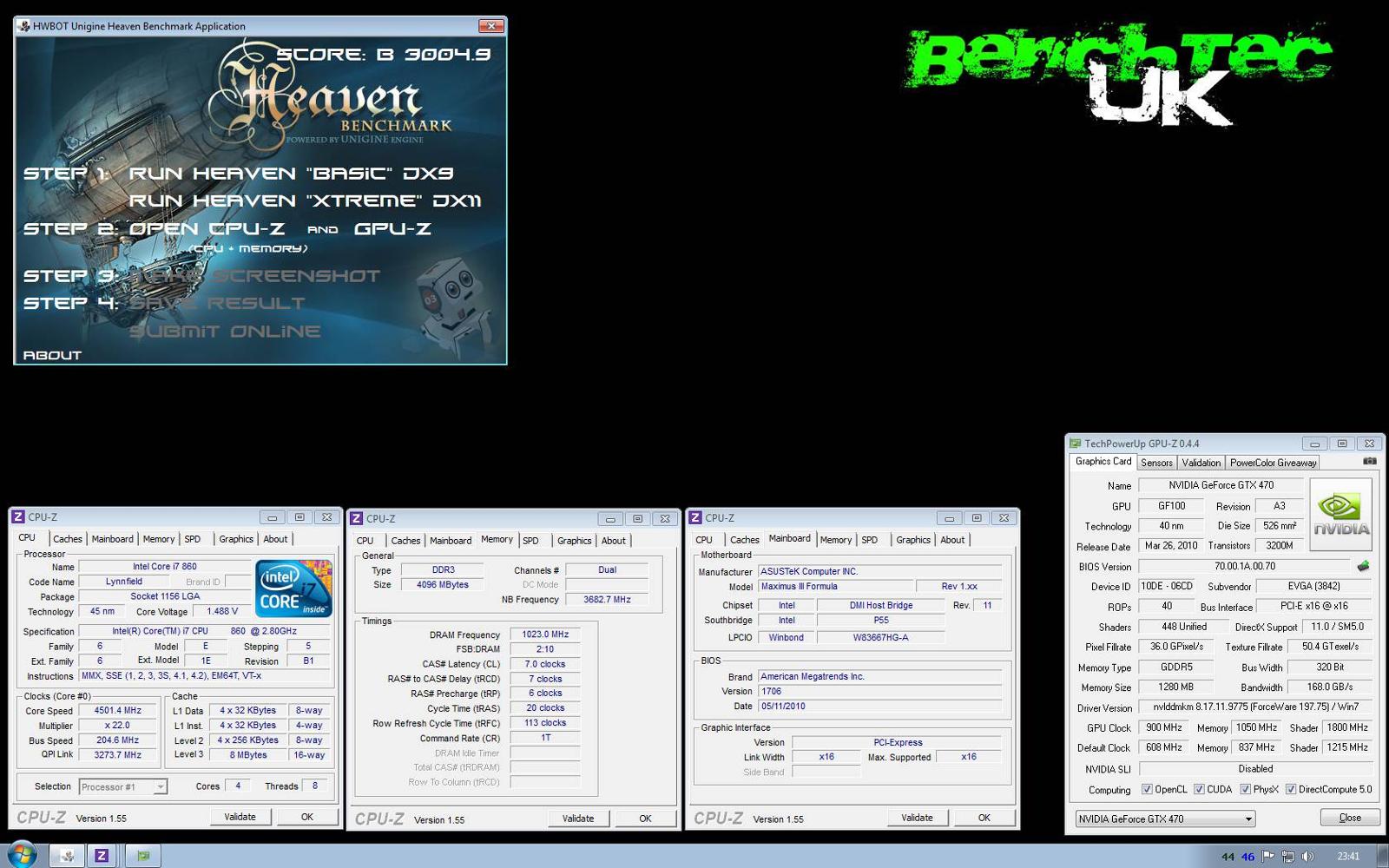
Task: Switch to Validation tab in GPU-Z
Action: [1201, 463]
